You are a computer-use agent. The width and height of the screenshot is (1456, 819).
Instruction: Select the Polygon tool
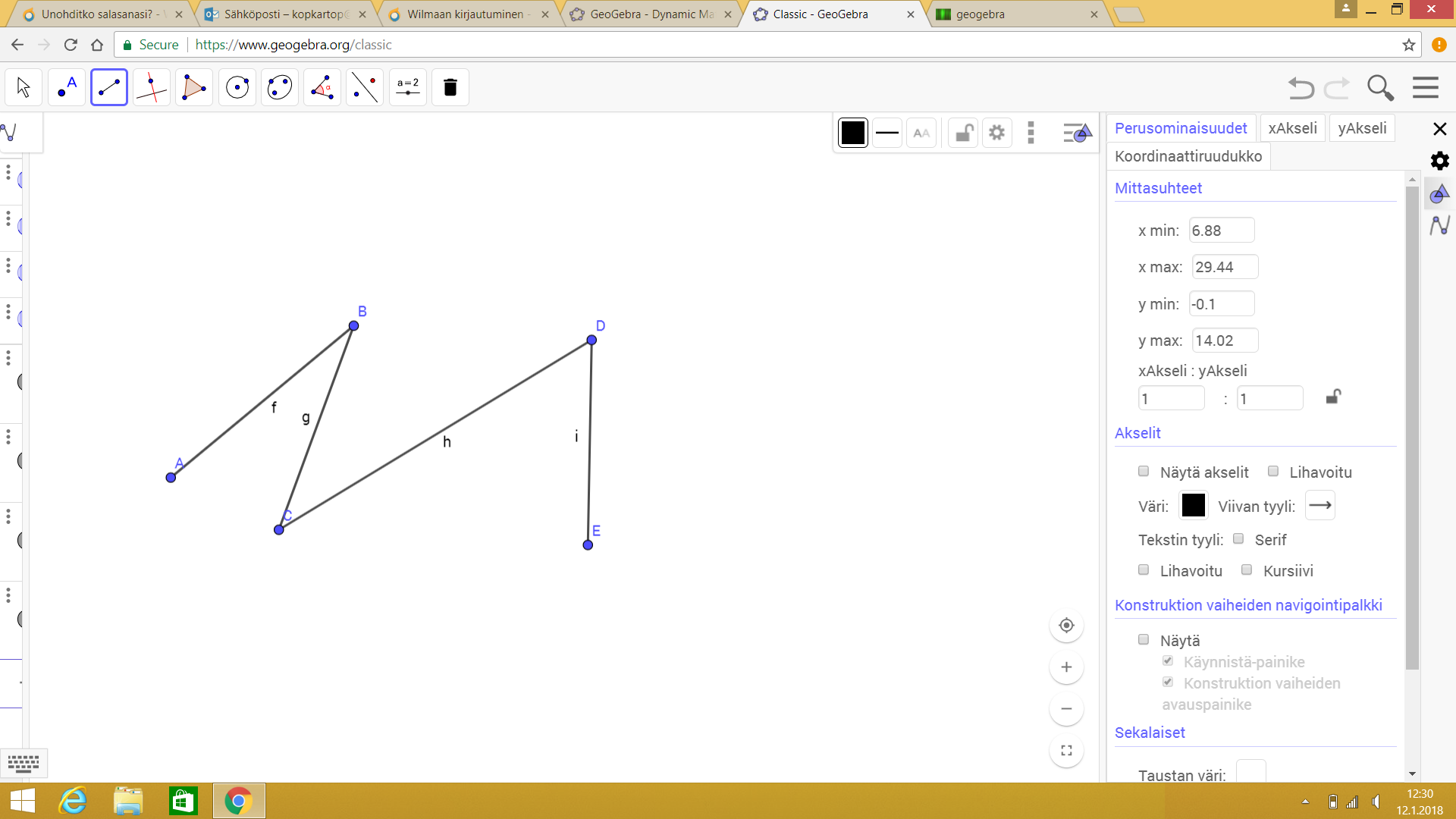[194, 87]
